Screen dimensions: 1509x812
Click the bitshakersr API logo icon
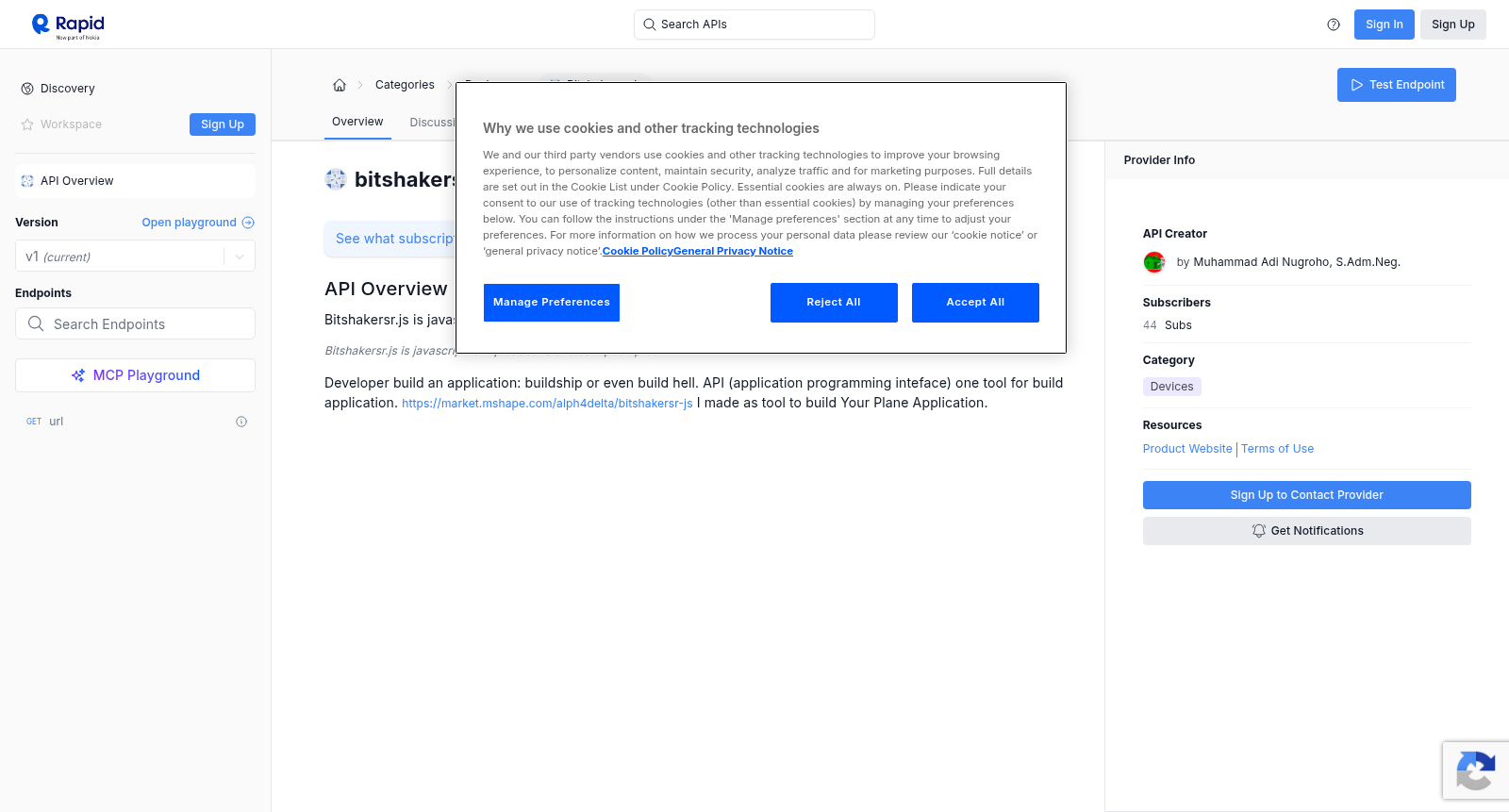point(336,179)
